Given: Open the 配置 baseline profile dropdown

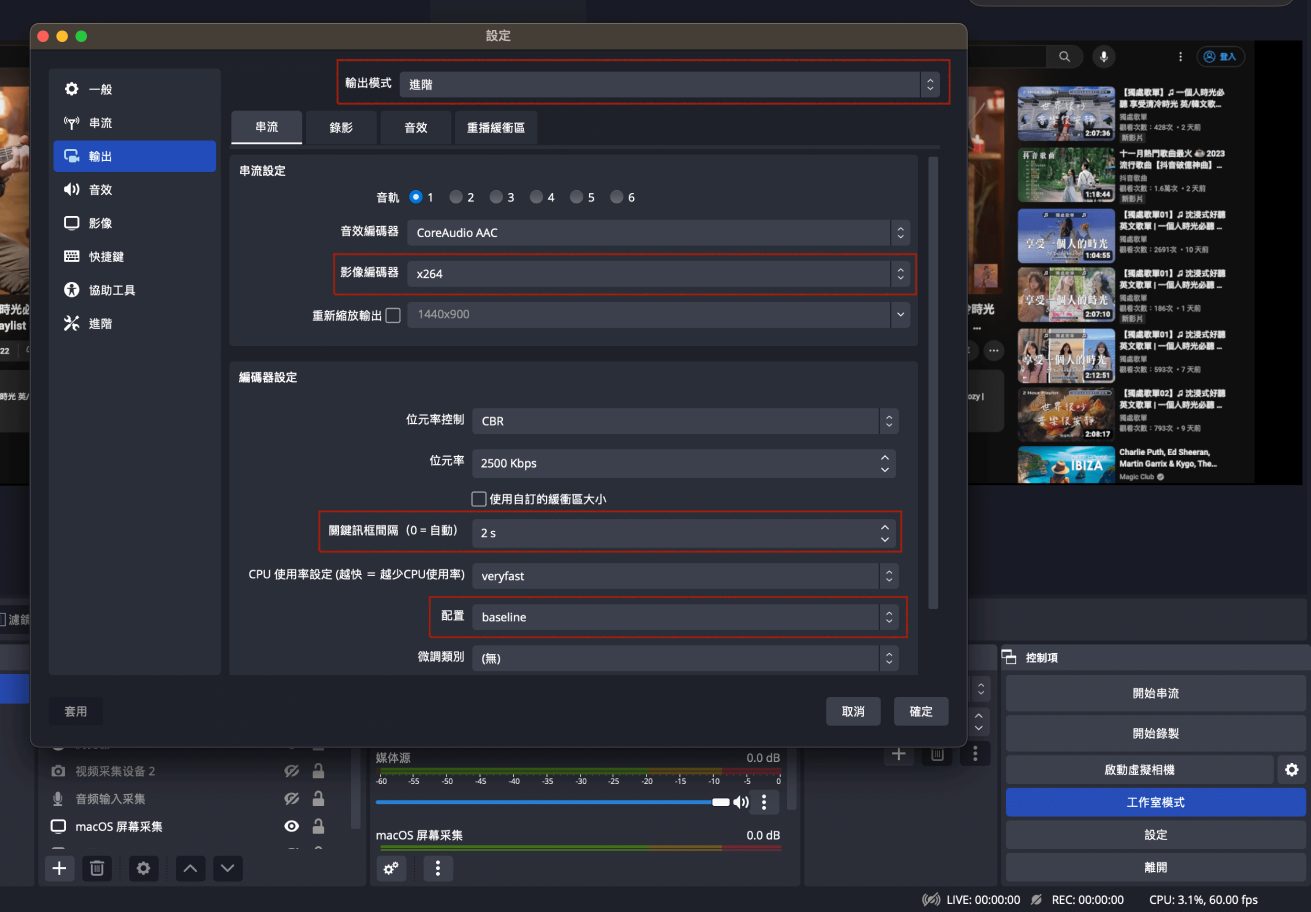Looking at the screenshot, I should 685,618.
